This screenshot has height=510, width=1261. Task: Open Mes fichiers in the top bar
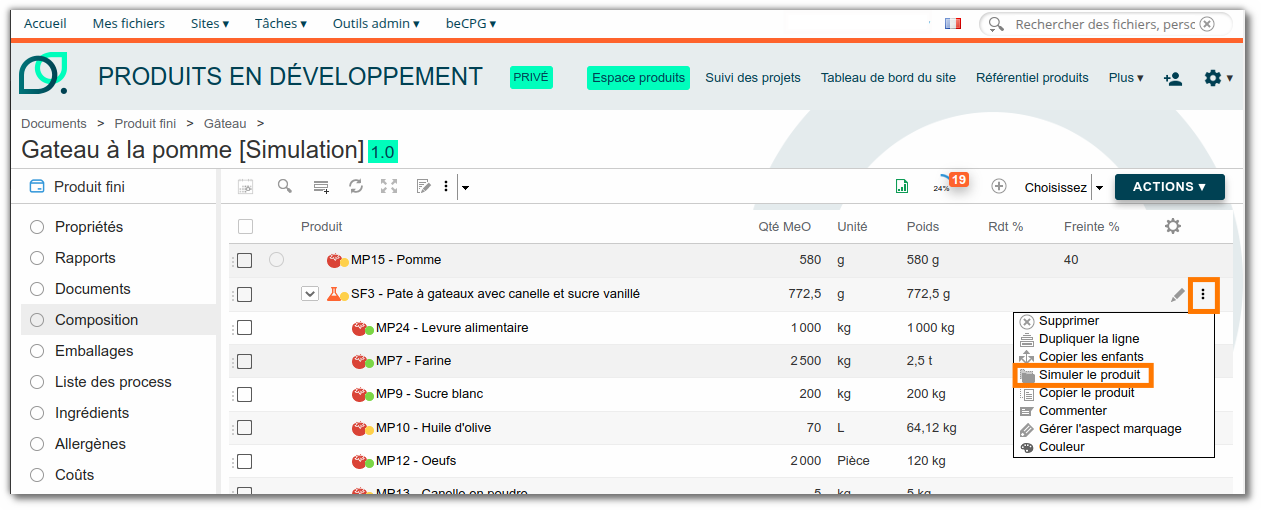(129, 23)
